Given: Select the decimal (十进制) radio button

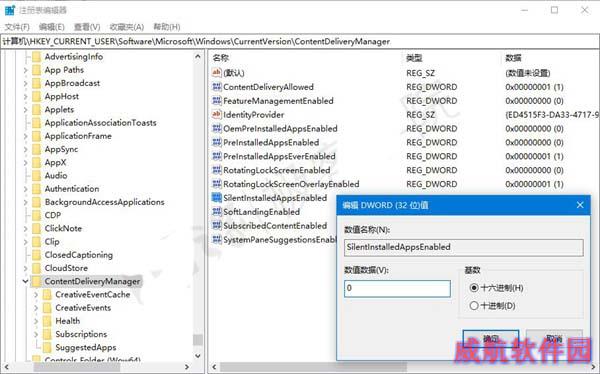Looking at the screenshot, I should pos(474,305).
